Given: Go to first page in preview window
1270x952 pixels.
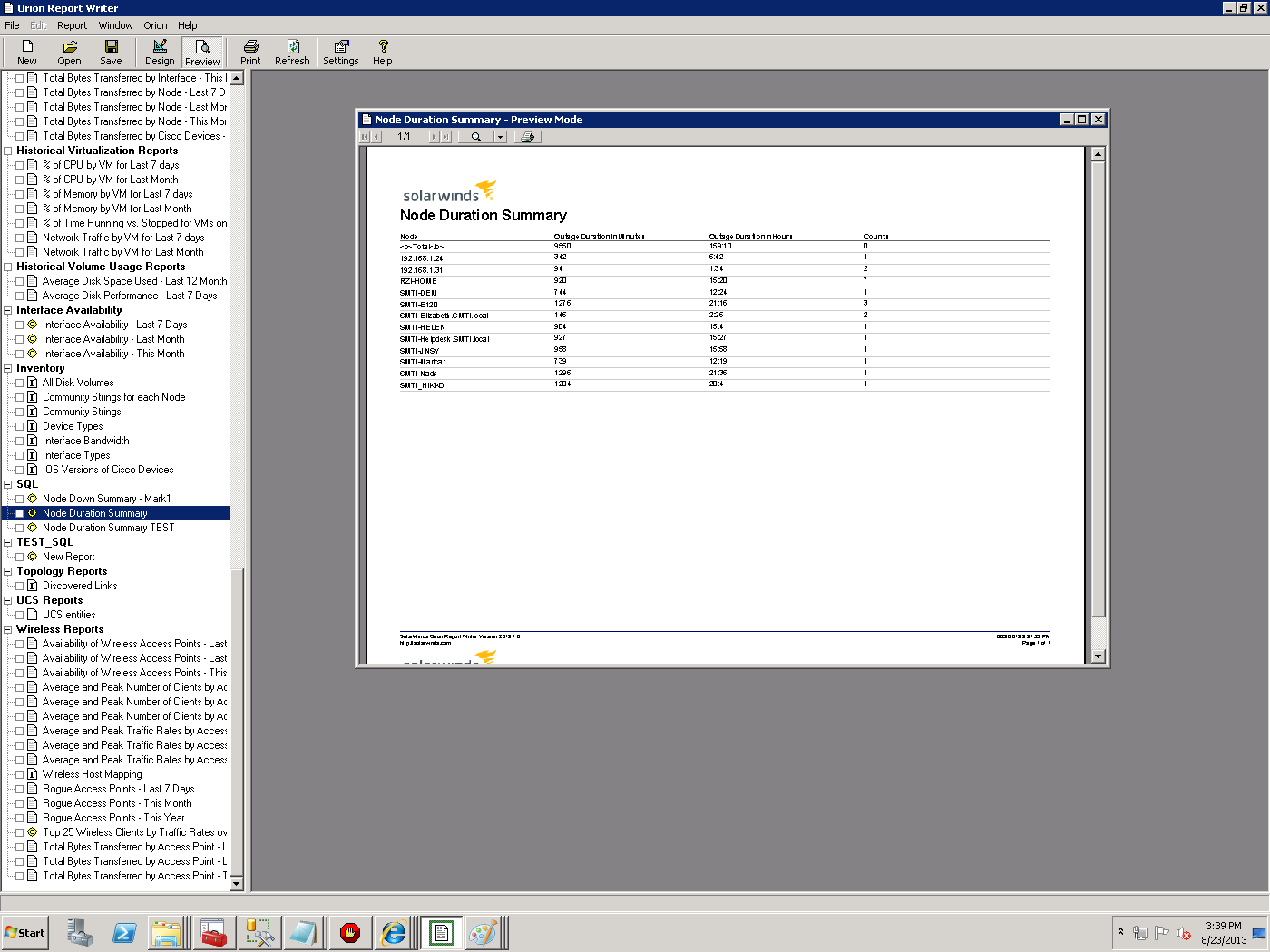Looking at the screenshot, I should pyautogui.click(x=365, y=137).
